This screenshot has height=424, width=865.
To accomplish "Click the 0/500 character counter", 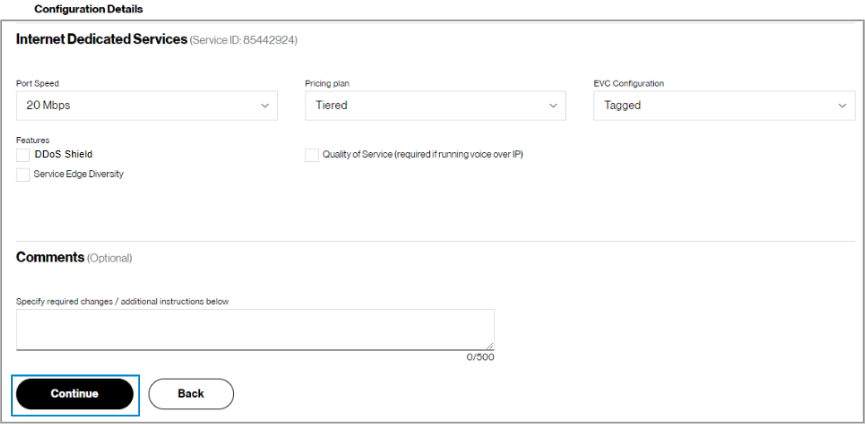I will 480,357.
